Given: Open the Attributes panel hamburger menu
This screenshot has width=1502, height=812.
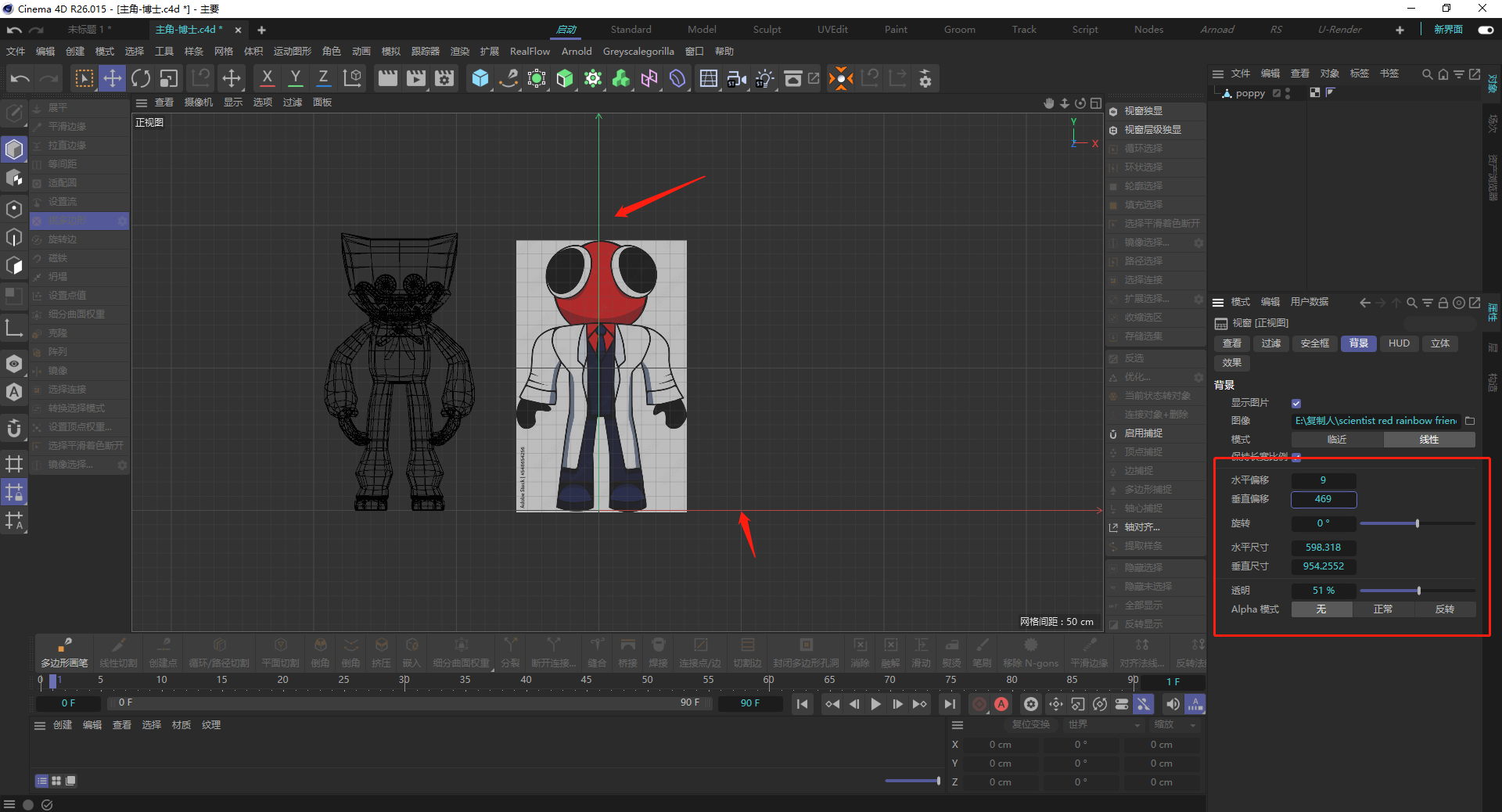Looking at the screenshot, I should click(1218, 303).
